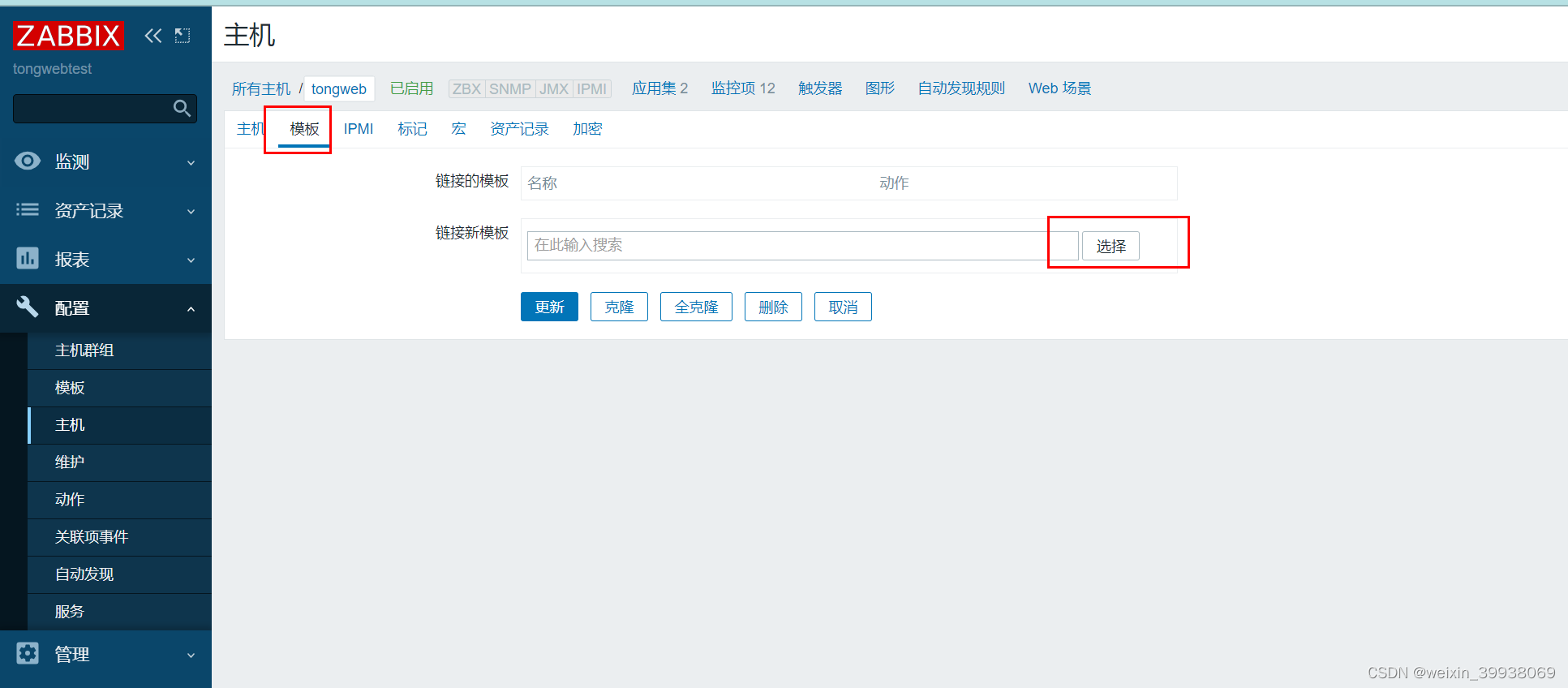Open the 自动发现规则 link
1568x688 pixels.
(961, 88)
